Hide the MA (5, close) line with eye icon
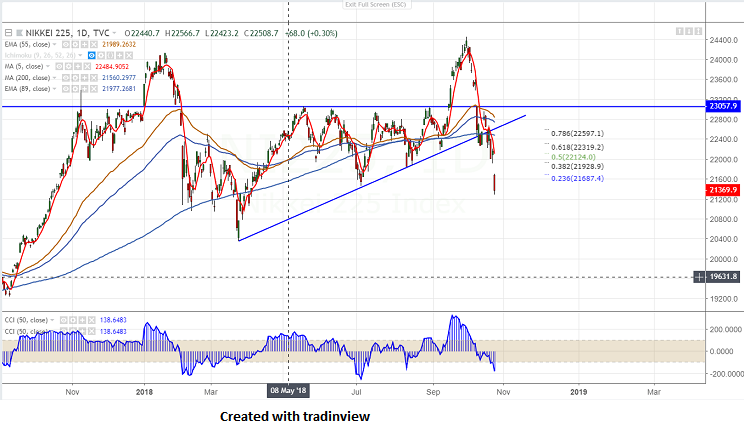Viewport: 744px width, 427px height. pos(59,66)
